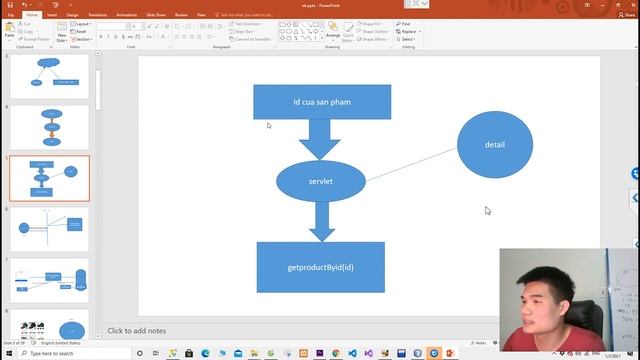Open Task View from the taskbar
This screenshot has width=640, height=360.
[x=156, y=353]
